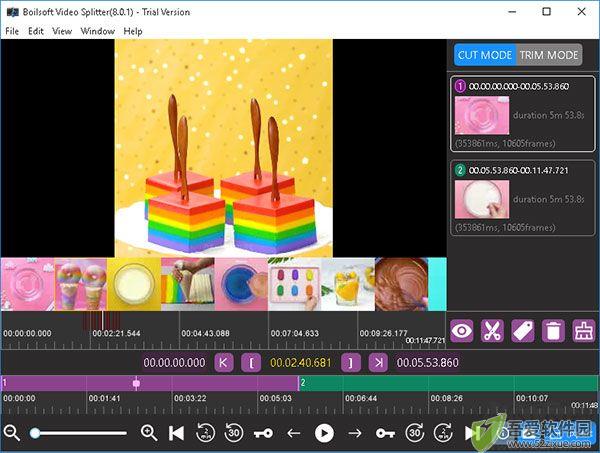The width and height of the screenshot is (600, 453).
Task: Rewind two minutes
Action: (205, 433)
